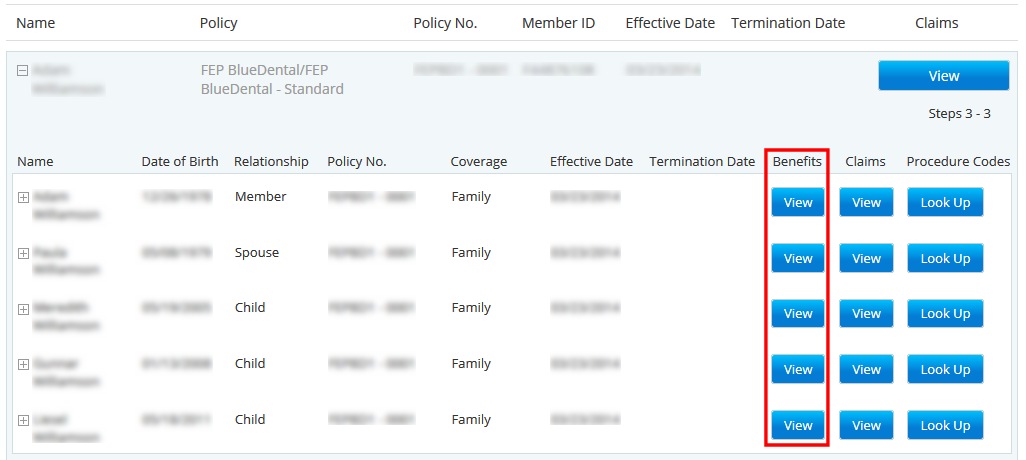Open benefits View for first Child

pyautogui.click(x=798, y=314)
